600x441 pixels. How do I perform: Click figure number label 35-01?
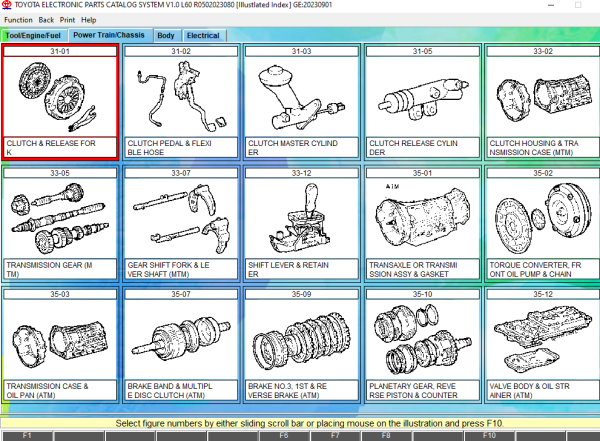[x=422, y=173]
